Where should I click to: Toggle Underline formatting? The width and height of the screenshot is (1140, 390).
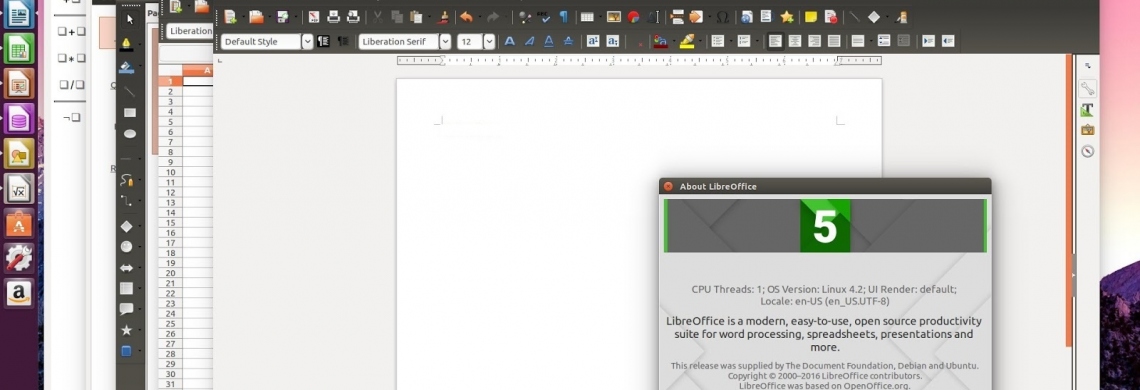pos(549,41)
